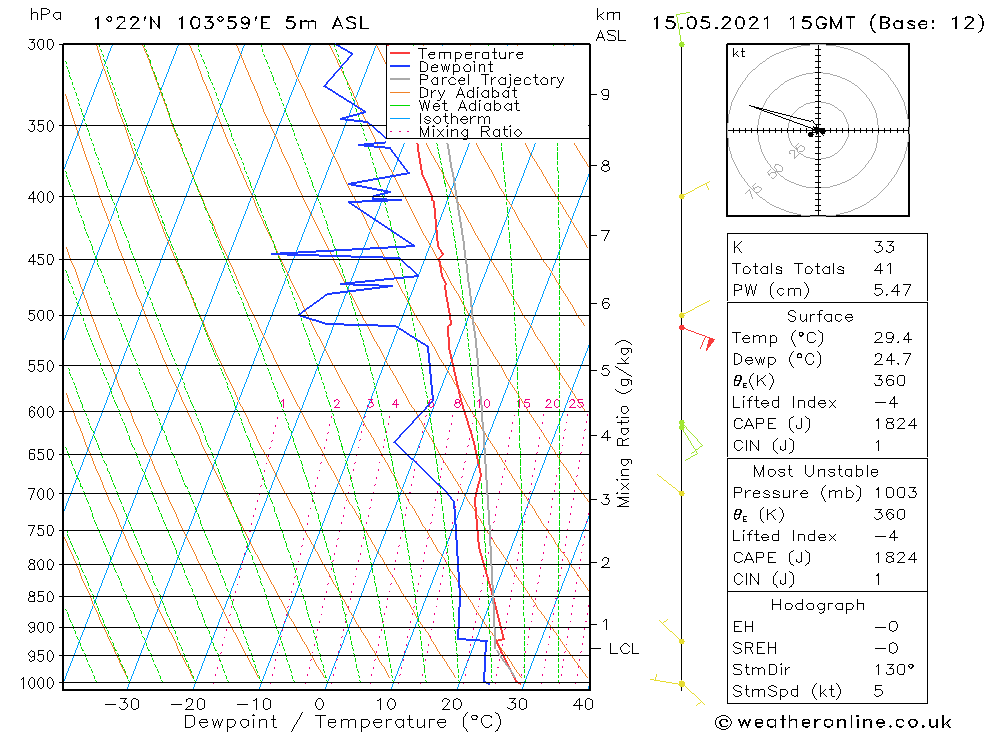
Task: Click the mixing ratio 25 label
Action: [577, 404]
